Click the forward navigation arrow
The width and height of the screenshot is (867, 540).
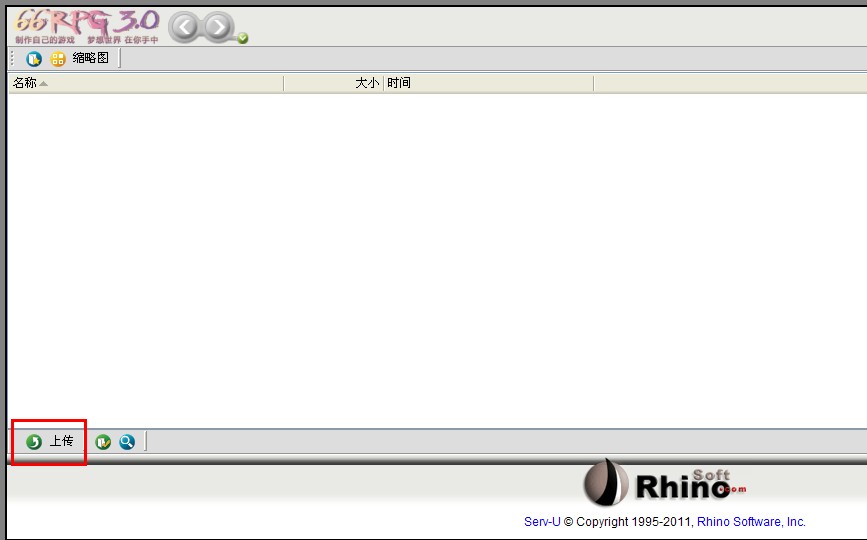click(x=218, y=27)
